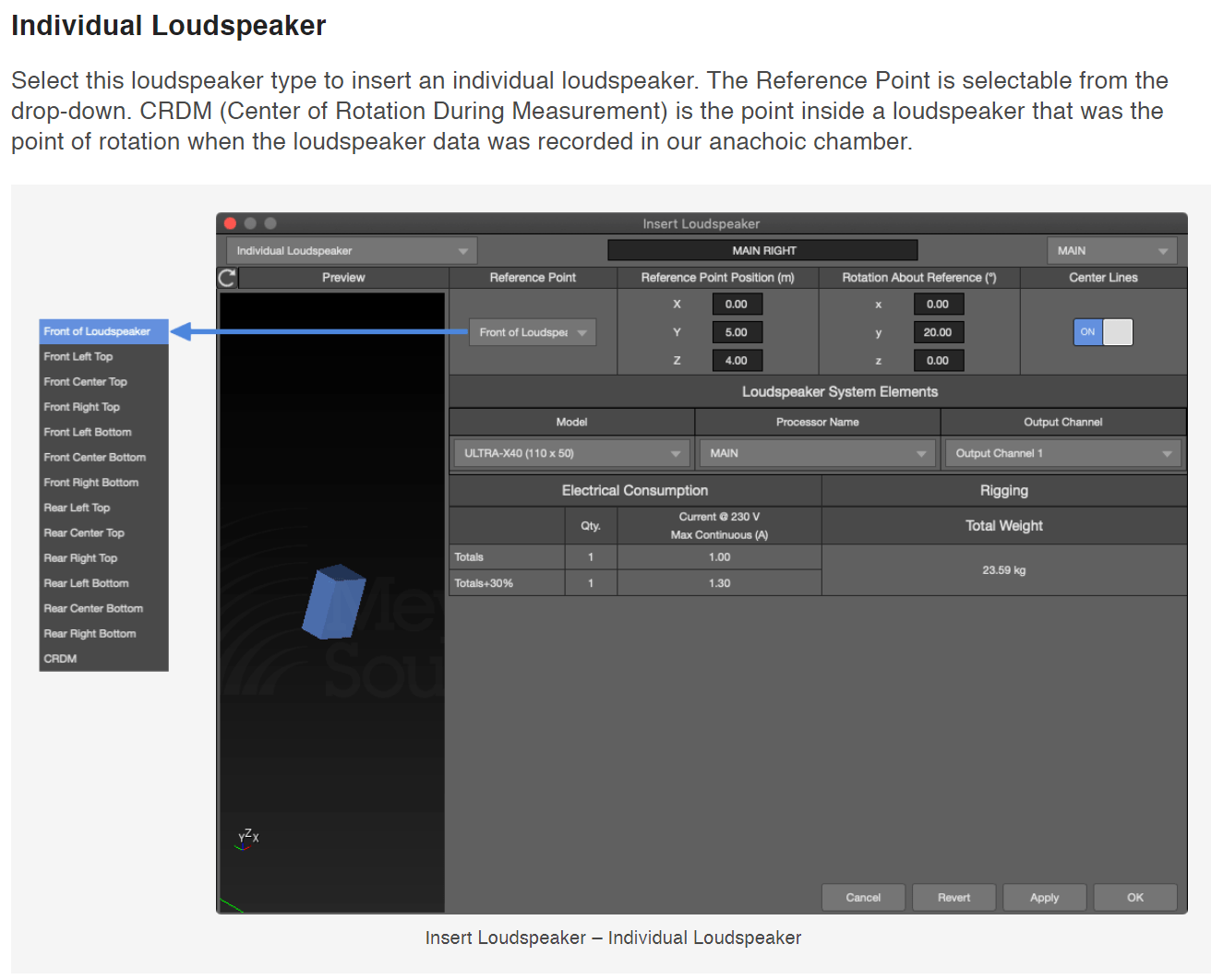The height and width of the screenshot is (980, 1211).
Task: Click the rotation z field 0.00
Action: pyautogui.click(x=938, y=361)
